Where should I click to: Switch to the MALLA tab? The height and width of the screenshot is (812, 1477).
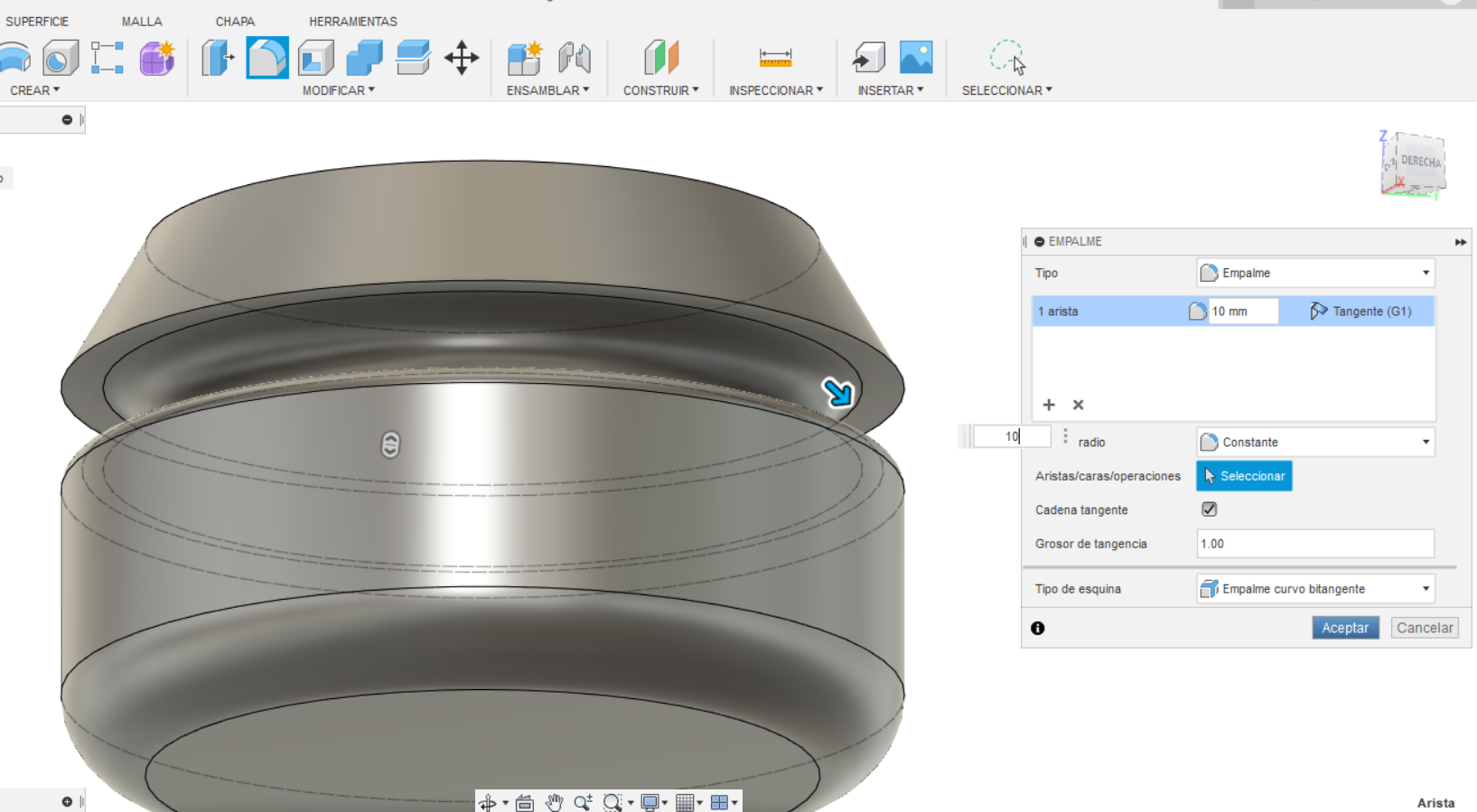tap(142, 21)
